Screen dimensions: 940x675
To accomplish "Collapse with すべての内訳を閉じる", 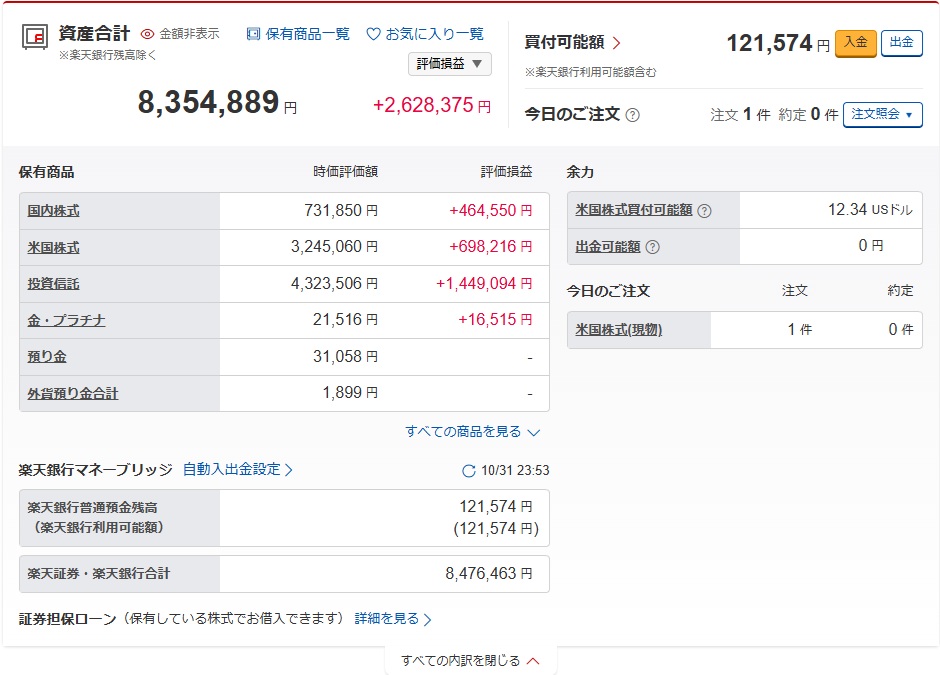I will (x=470, y=660).
